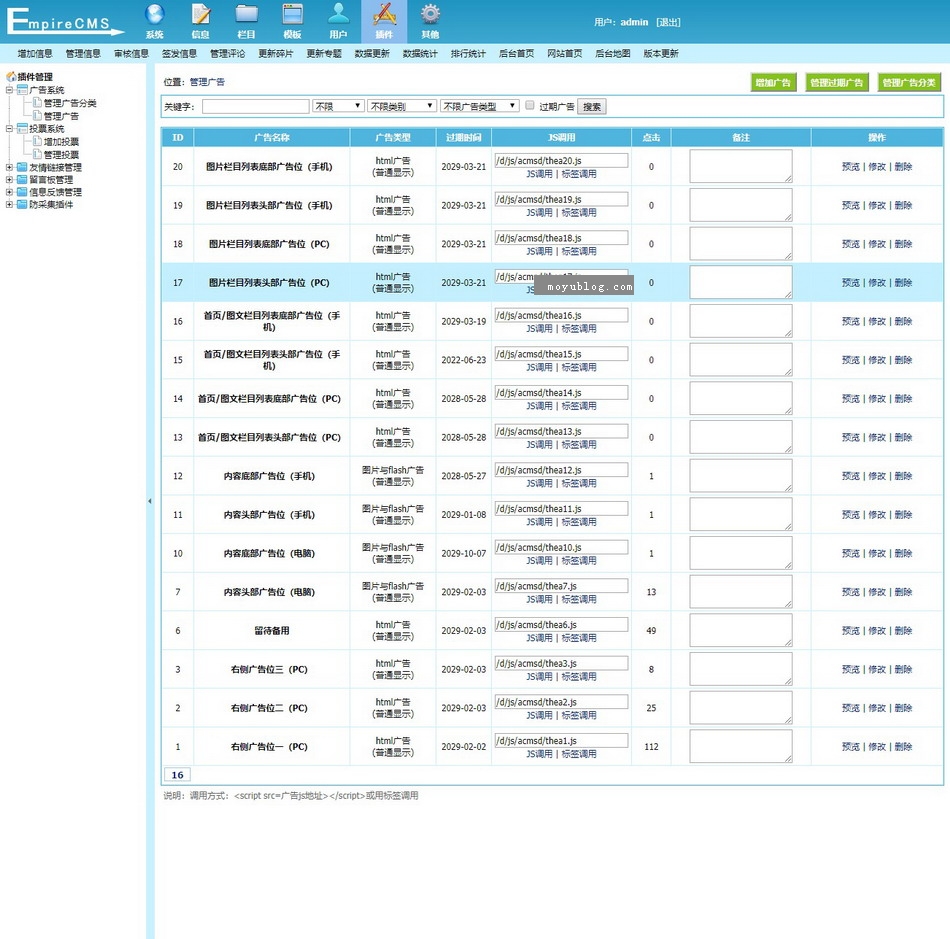Open 审核信息 in the submenu bar

coord(131,53)
